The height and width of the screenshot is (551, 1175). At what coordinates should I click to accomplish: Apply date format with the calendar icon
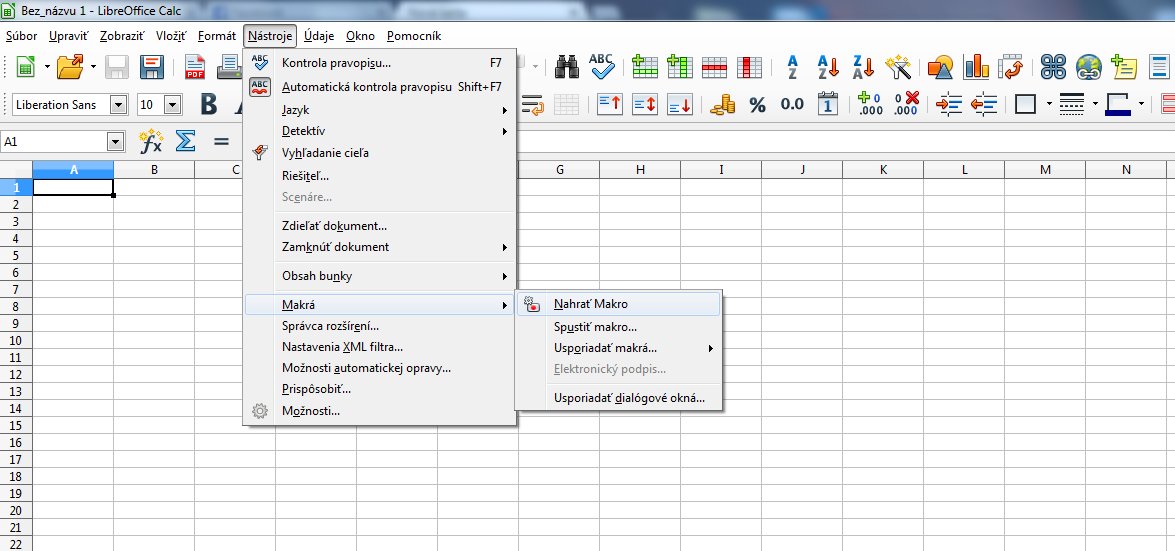click(827, 105)
